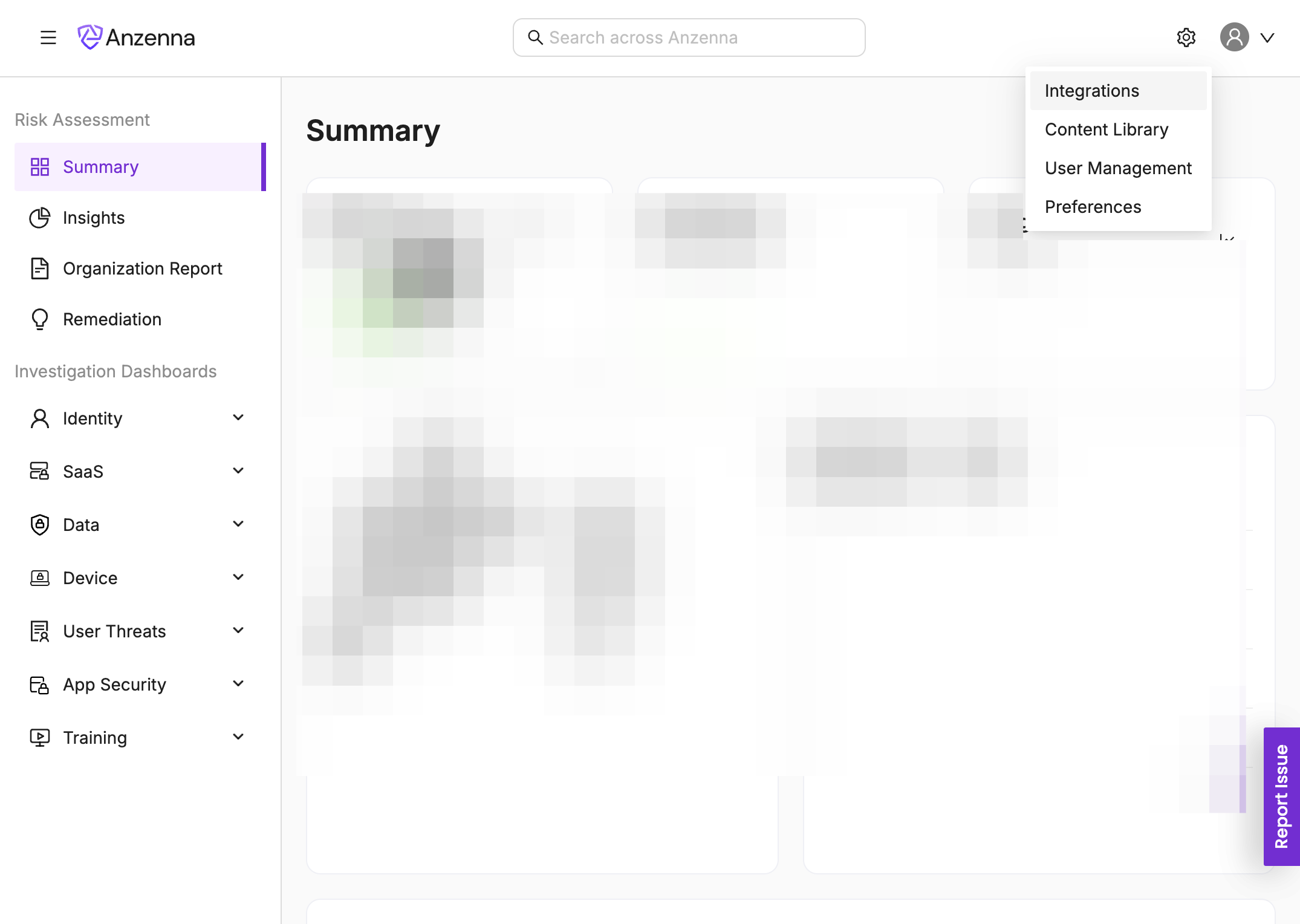Click the Report Issue button
Image resolution: width=1300 pixels, height=924 pixels.
tap(1281, 796)
